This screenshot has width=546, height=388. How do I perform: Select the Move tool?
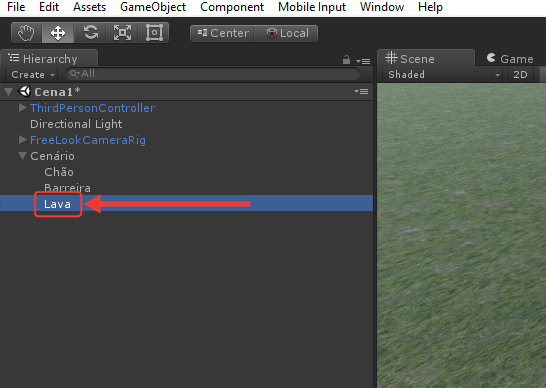pos(58,33)
